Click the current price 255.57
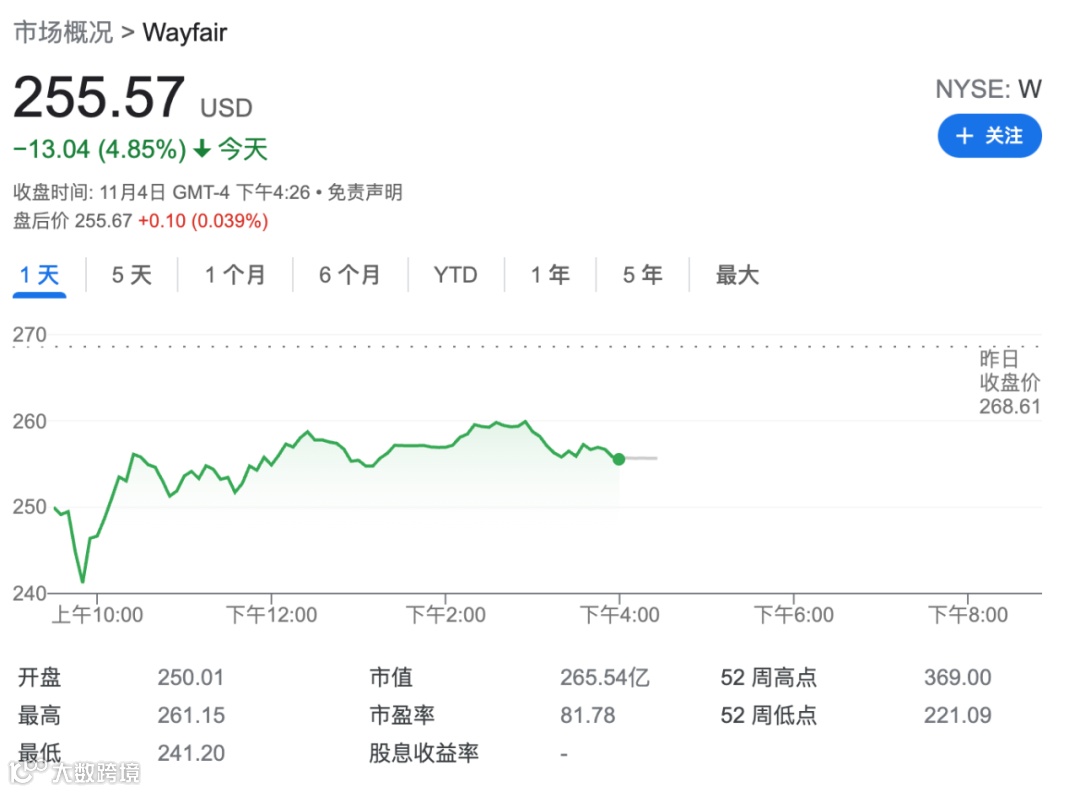The image size is (1080, 792). pyautogui.click(x=98, y=97)
